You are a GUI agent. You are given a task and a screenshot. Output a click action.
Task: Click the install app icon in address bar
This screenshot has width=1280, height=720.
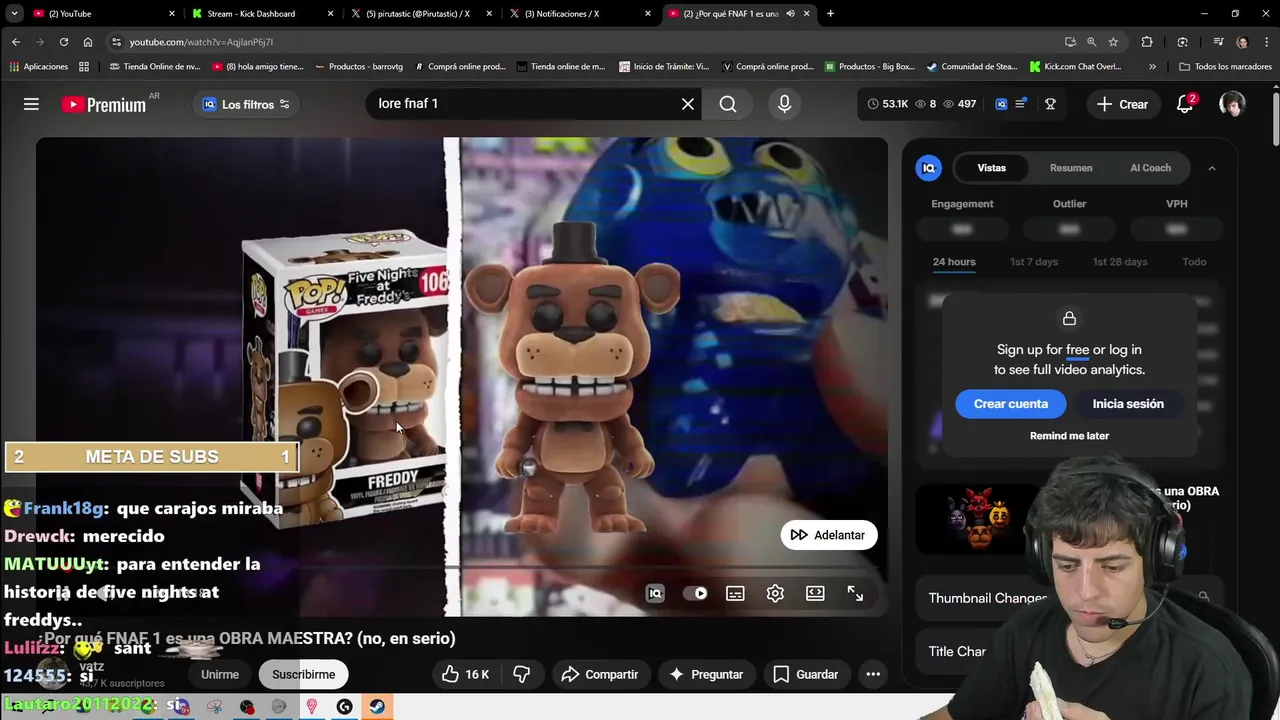coord(1070,42)
